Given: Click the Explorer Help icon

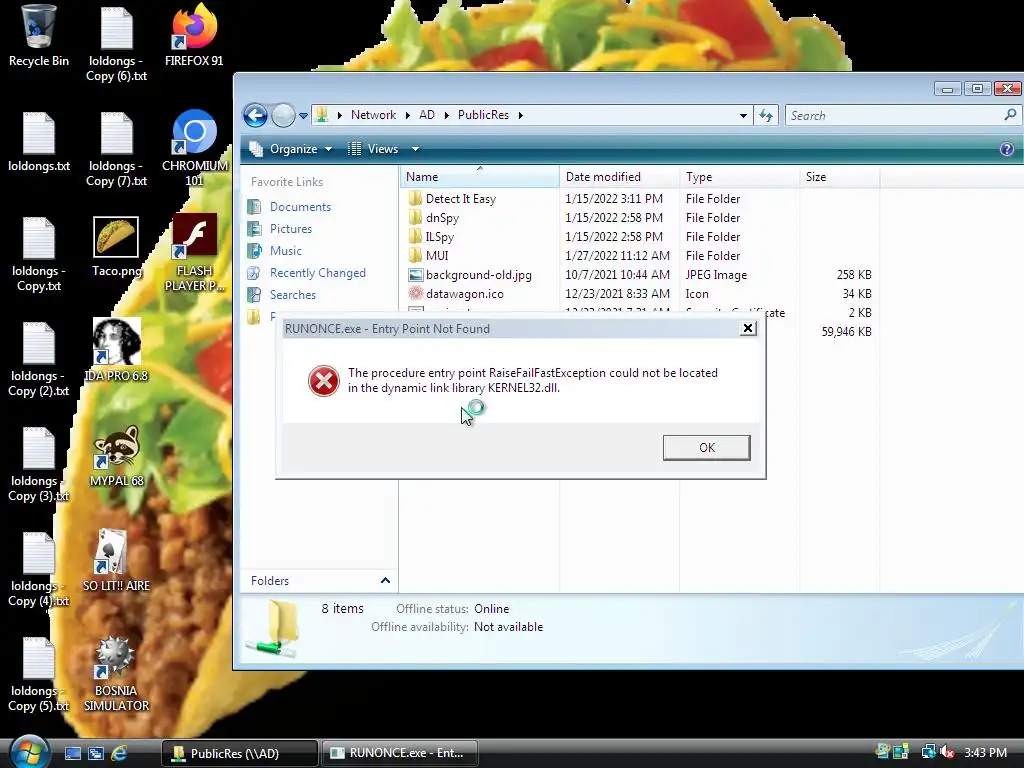Looking at the screenshot, I should click(x=1006, y=150).
